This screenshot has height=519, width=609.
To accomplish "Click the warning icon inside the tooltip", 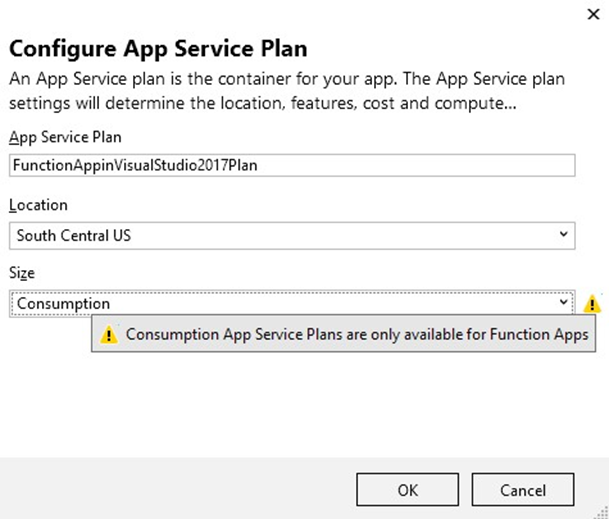I will click(108, 336).
